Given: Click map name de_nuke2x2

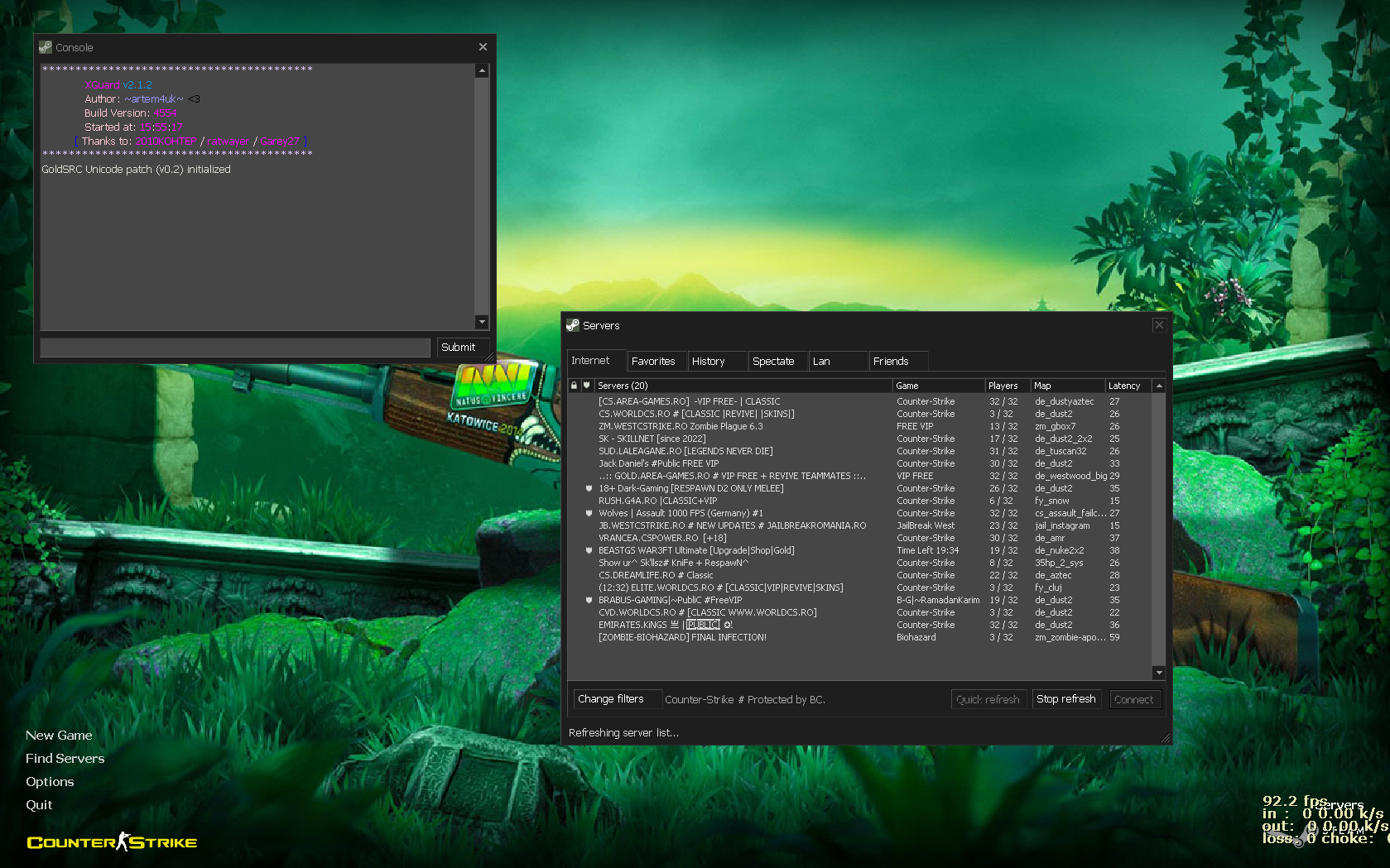Looking at the screenshot, I should click(1059, 550).
